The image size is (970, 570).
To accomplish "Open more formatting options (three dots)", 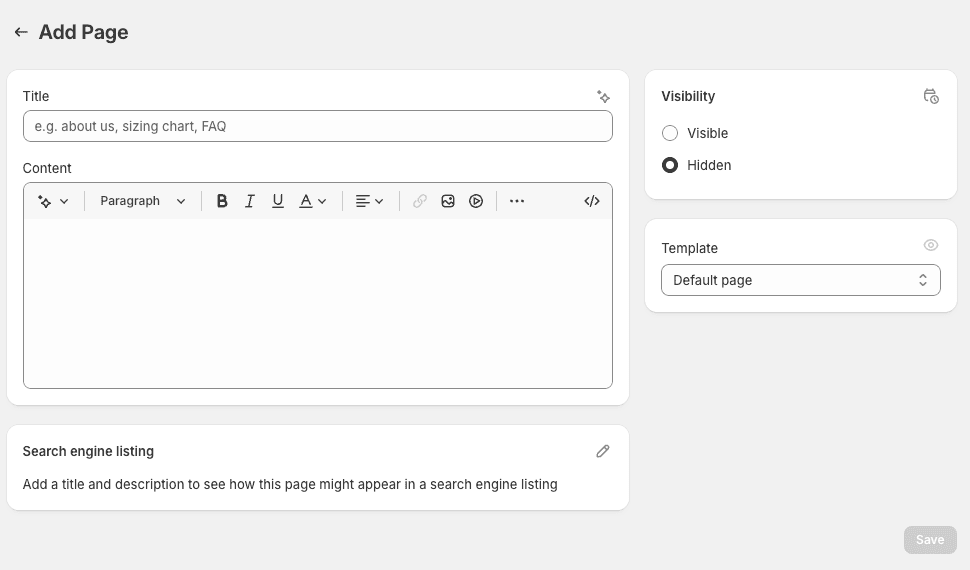I will (x=517, y=201).
